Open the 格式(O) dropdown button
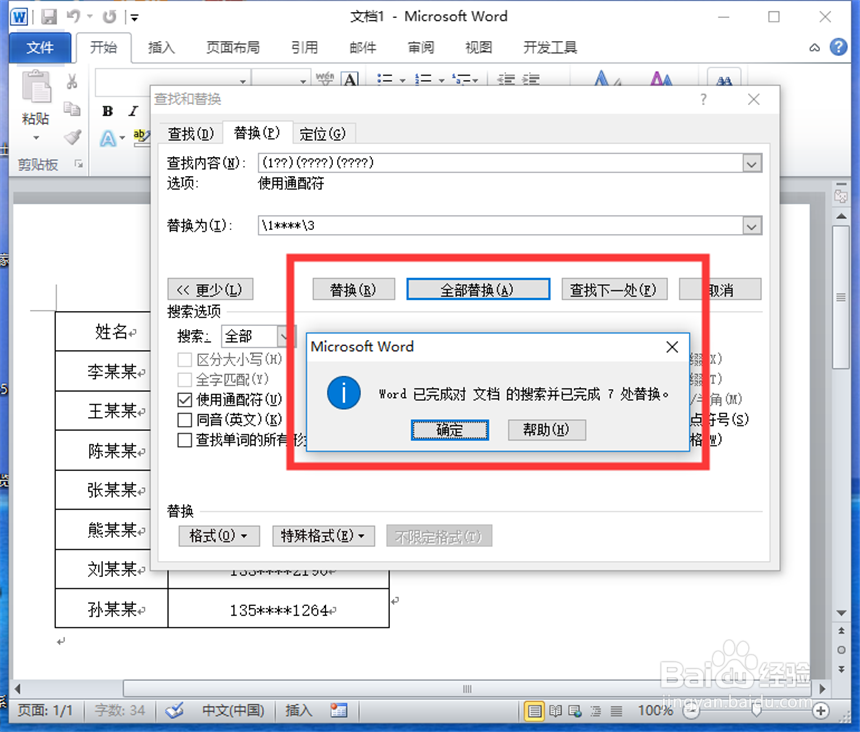Viewport: 860px width, 732px height. 219,536
